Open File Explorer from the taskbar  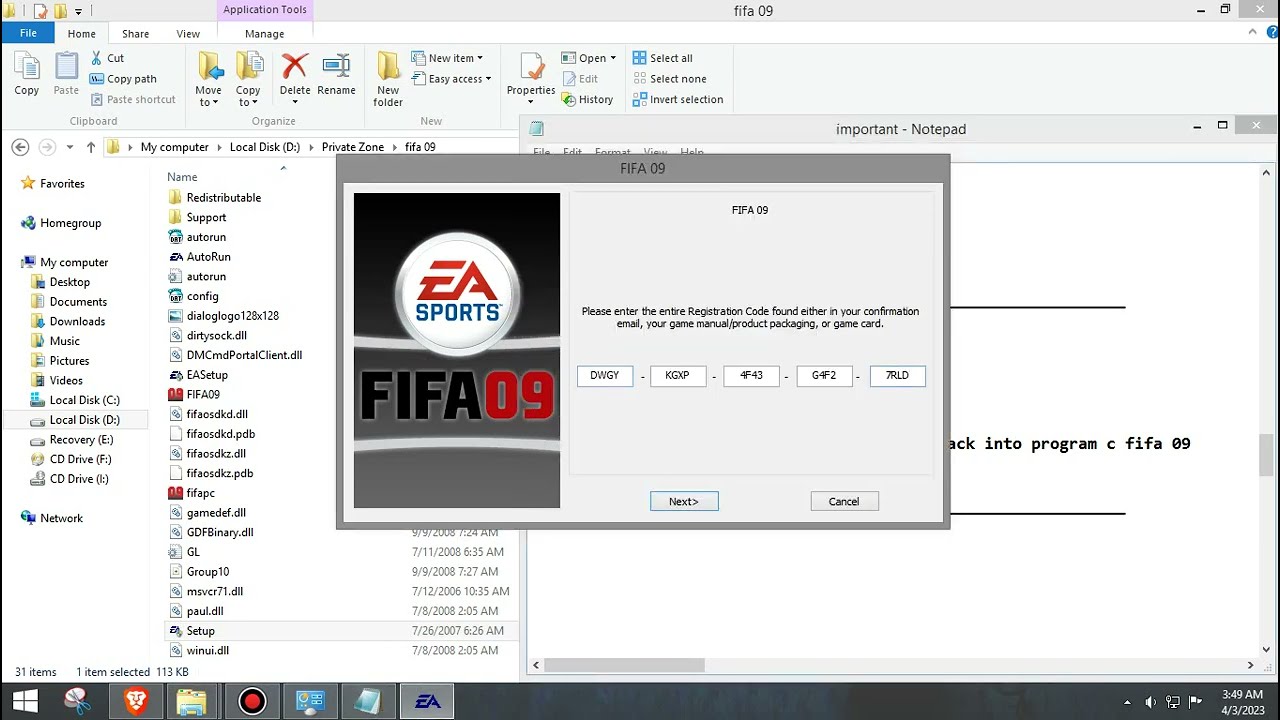click(x=192, y=701)
